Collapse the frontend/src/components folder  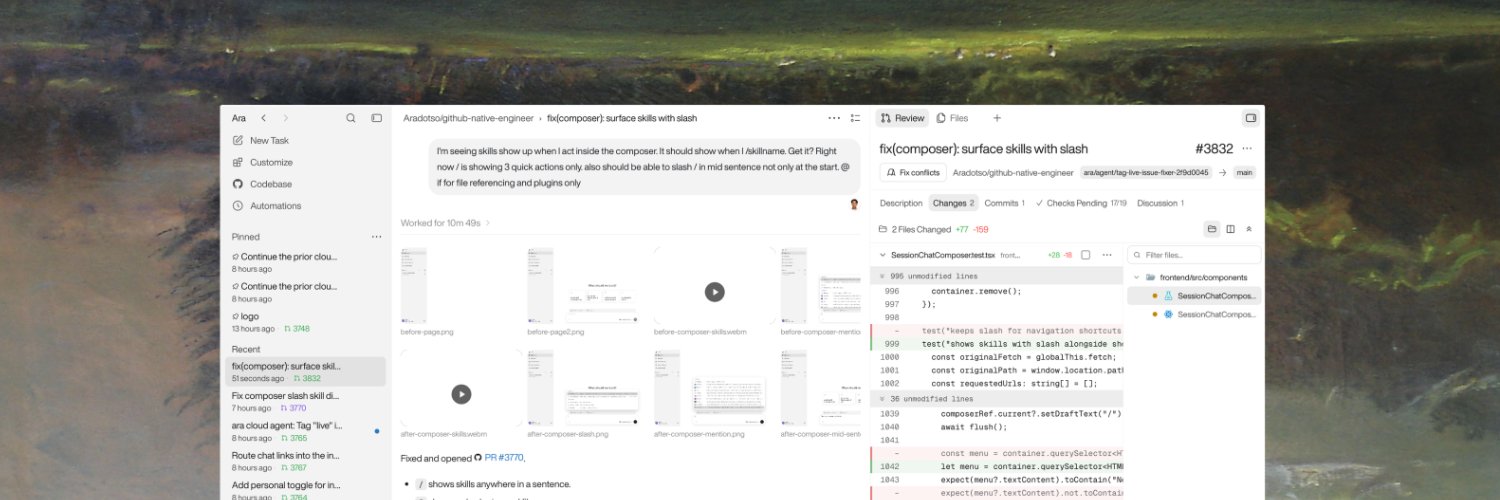tap(1137, 277)
